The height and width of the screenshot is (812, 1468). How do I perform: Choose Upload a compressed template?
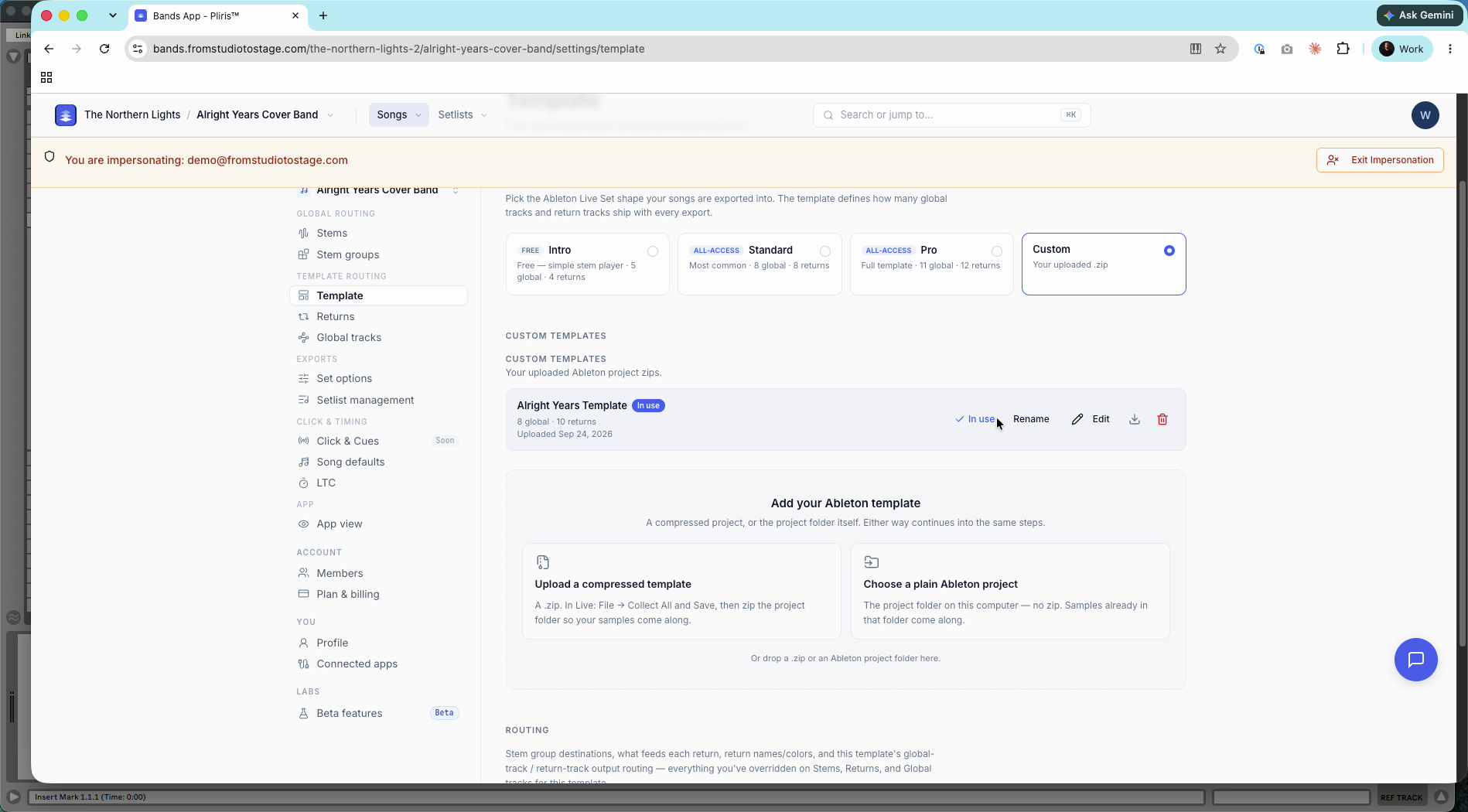click(681, 591)
